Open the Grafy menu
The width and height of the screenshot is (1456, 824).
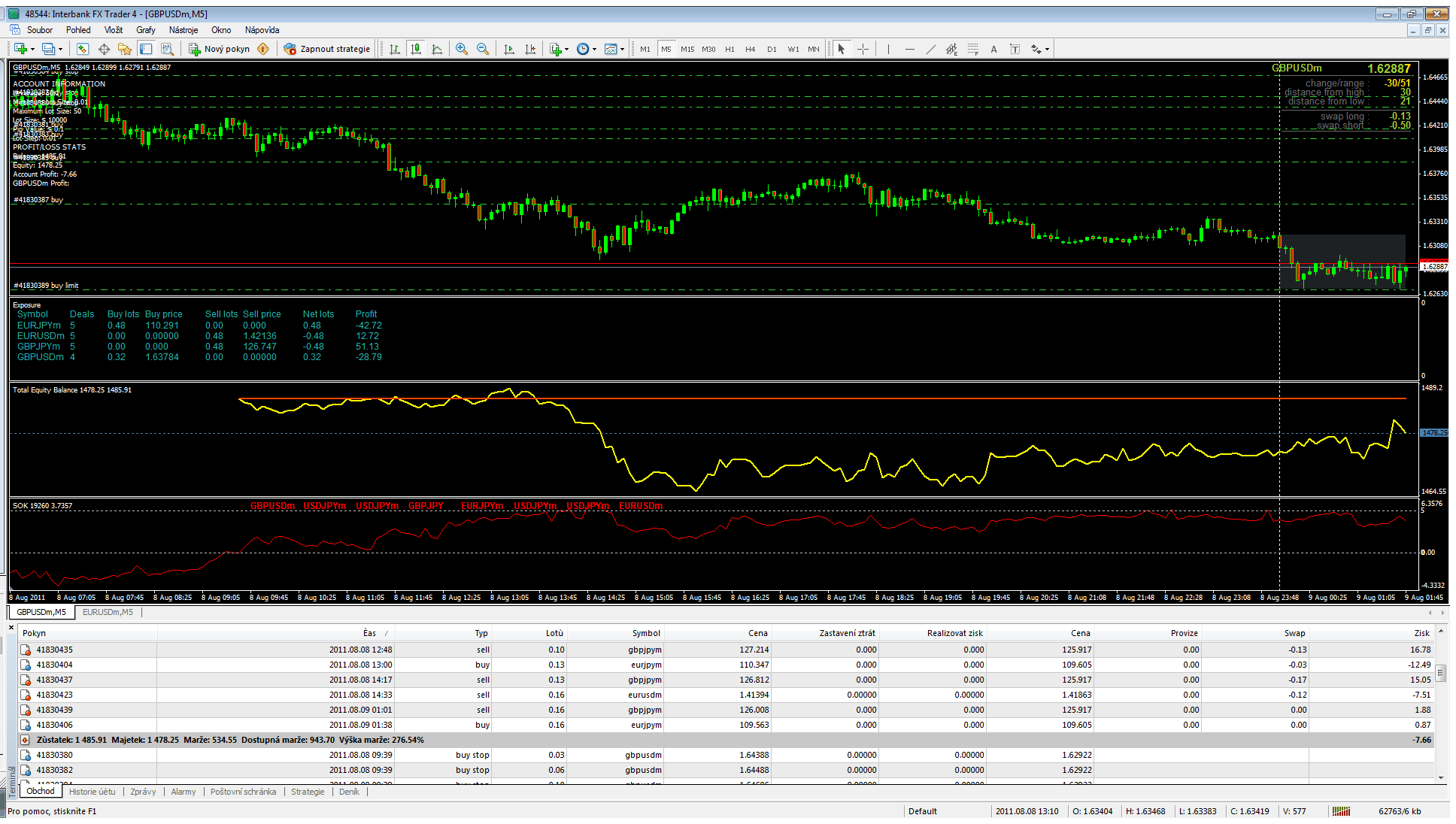[145, 30]
